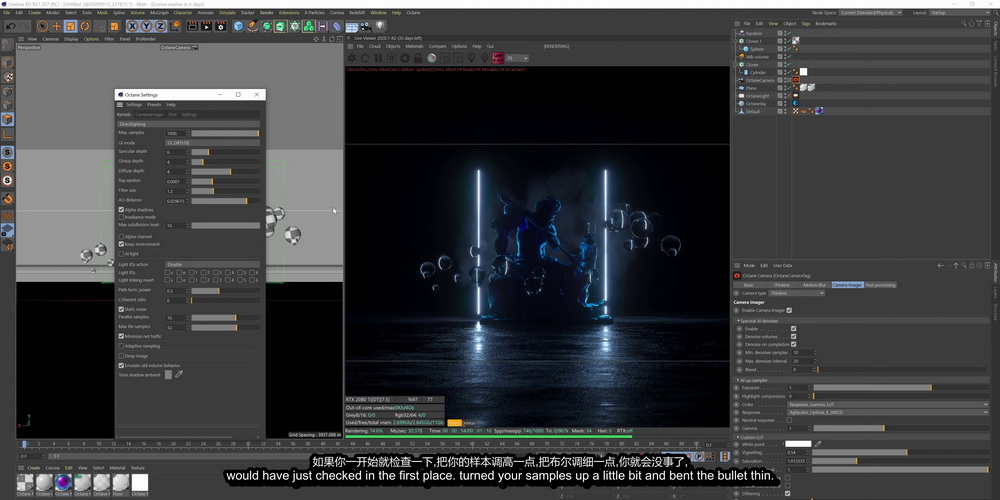Select the Live Selection tool
Screen dimensions: 1000x500
coord(42,26)
